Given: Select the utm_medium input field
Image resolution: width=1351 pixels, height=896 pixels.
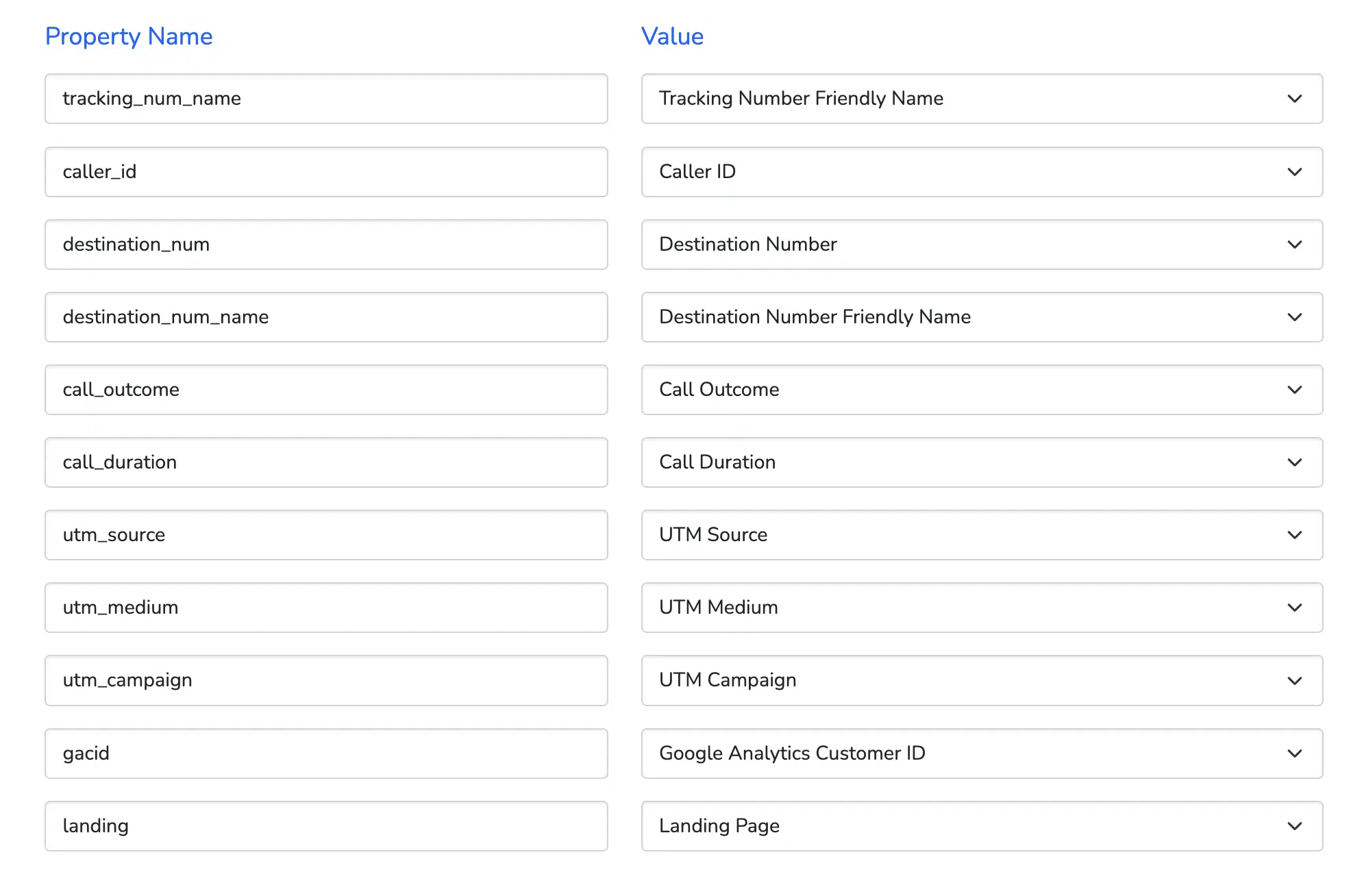Looking at the screenshot, I should point(326,608).
